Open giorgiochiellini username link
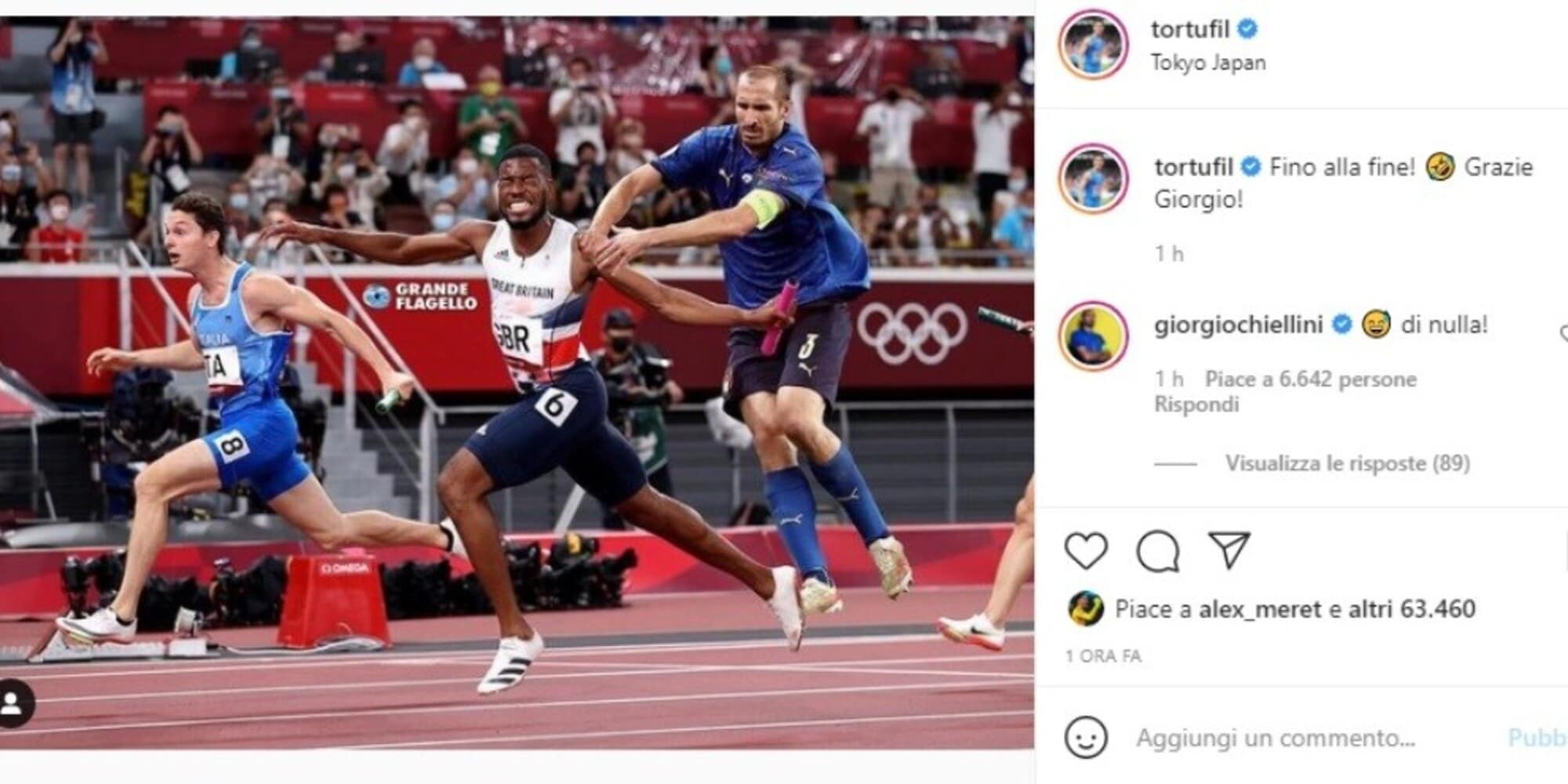The image size is (1568, 784). point(1238,325)
